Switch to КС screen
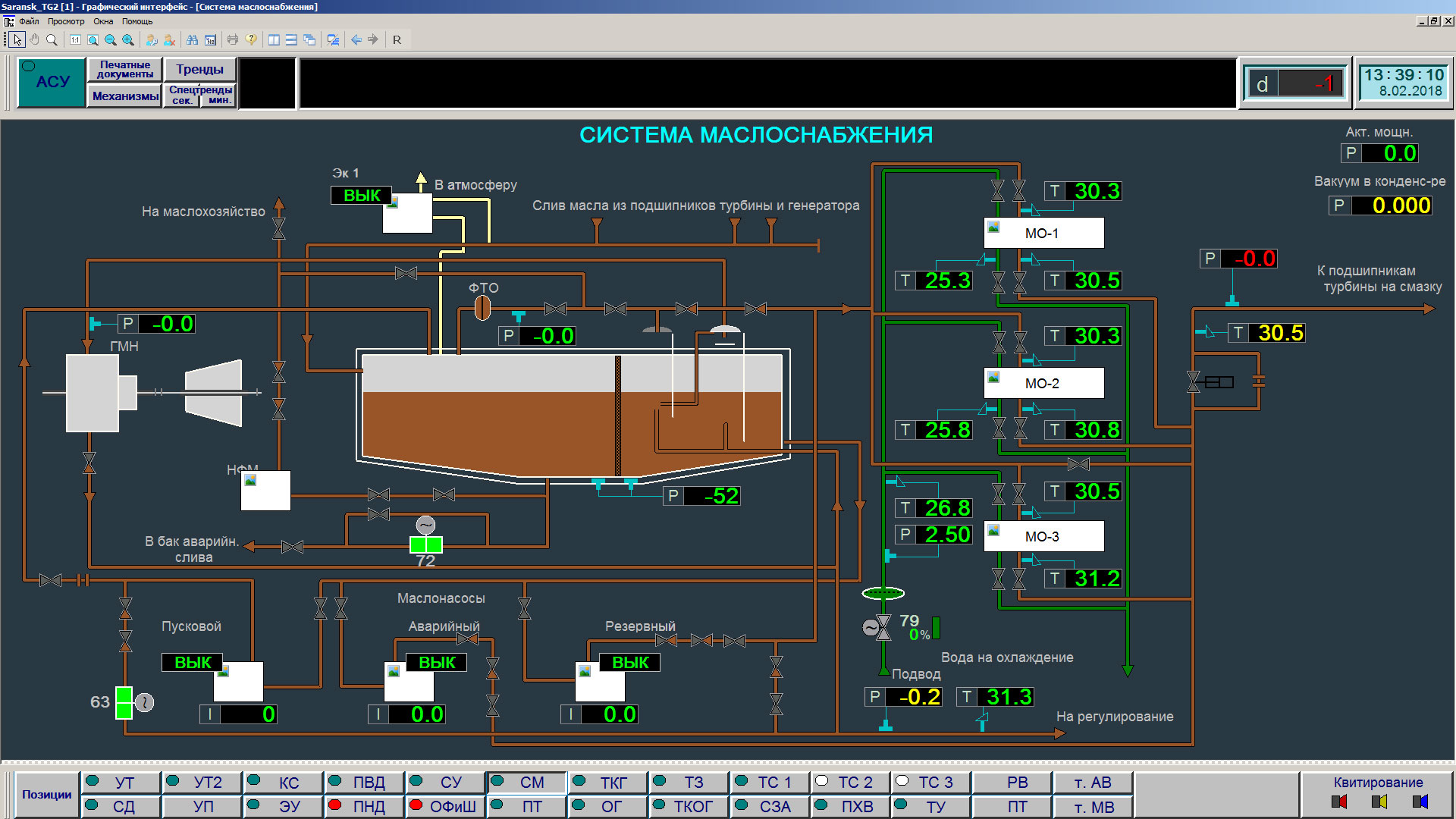 pyautogui.click(x=284, y=782)
